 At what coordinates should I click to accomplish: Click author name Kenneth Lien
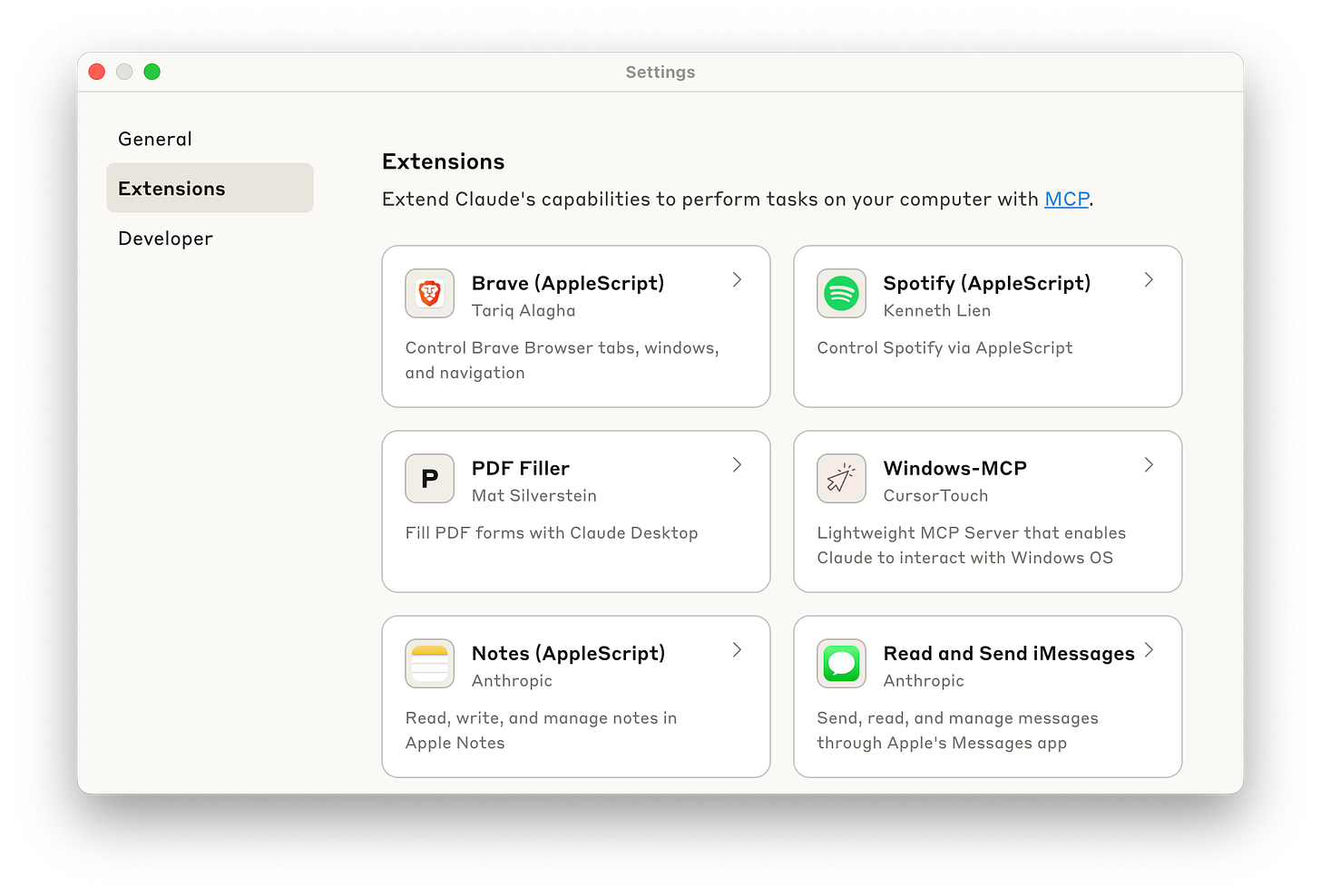point(937,310)
